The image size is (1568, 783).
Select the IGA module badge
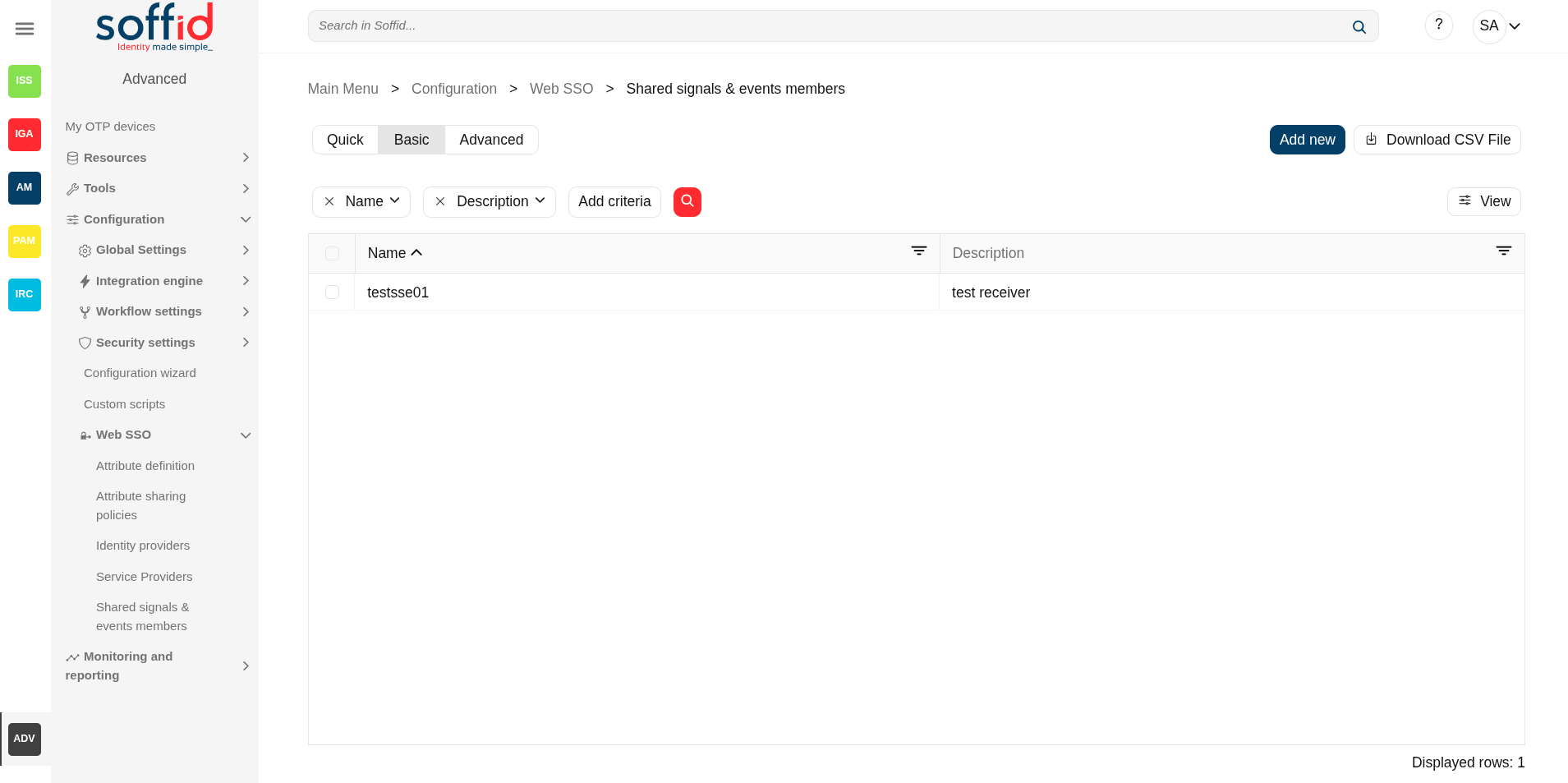coord(25,134)
